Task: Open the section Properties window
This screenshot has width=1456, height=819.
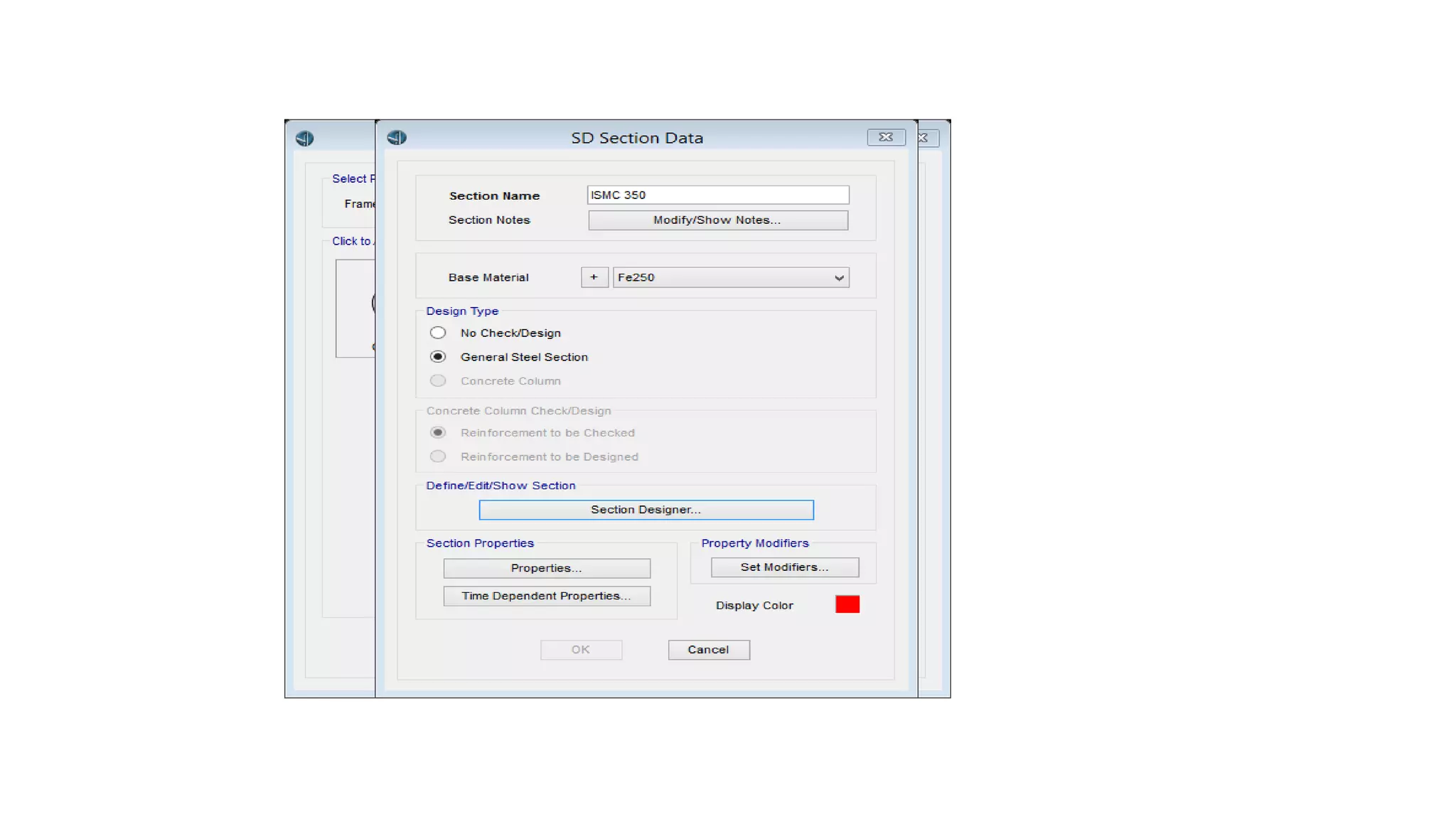Action: coord(546,568)
